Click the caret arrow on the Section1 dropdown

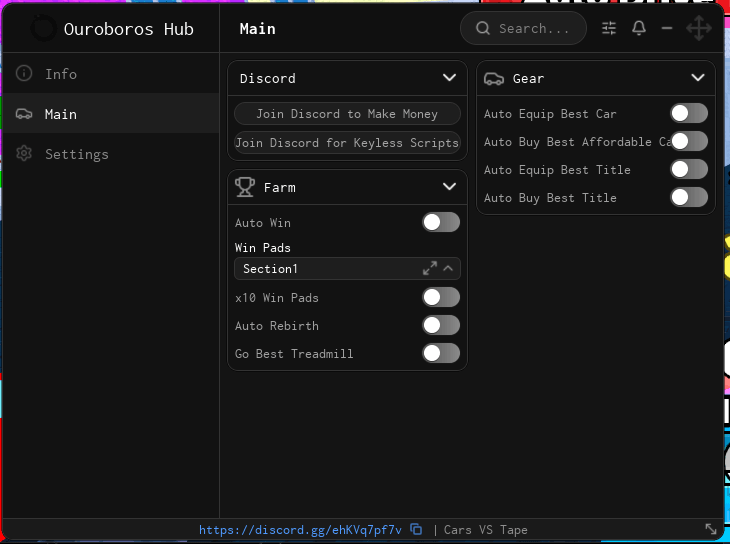[x=448, y=268]
